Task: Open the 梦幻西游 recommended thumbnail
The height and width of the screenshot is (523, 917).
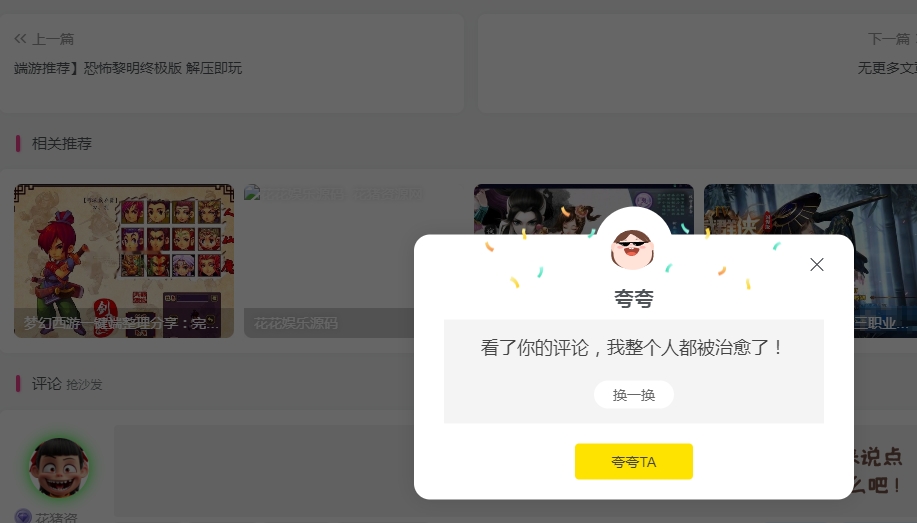Action: 124,261
